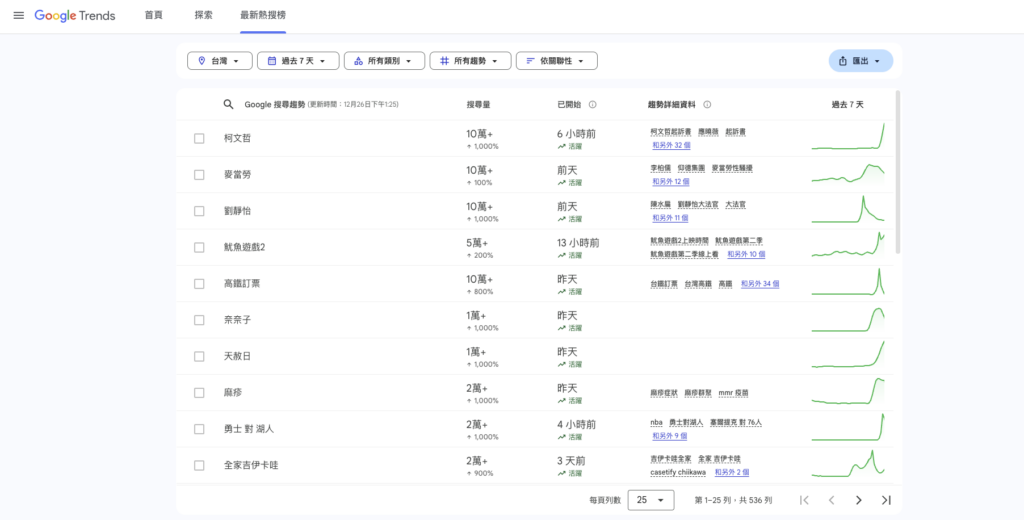Screen dimensions: 1024x520
Task: Select the checkbox for 麻疹
Action: (x=199, y=393)
